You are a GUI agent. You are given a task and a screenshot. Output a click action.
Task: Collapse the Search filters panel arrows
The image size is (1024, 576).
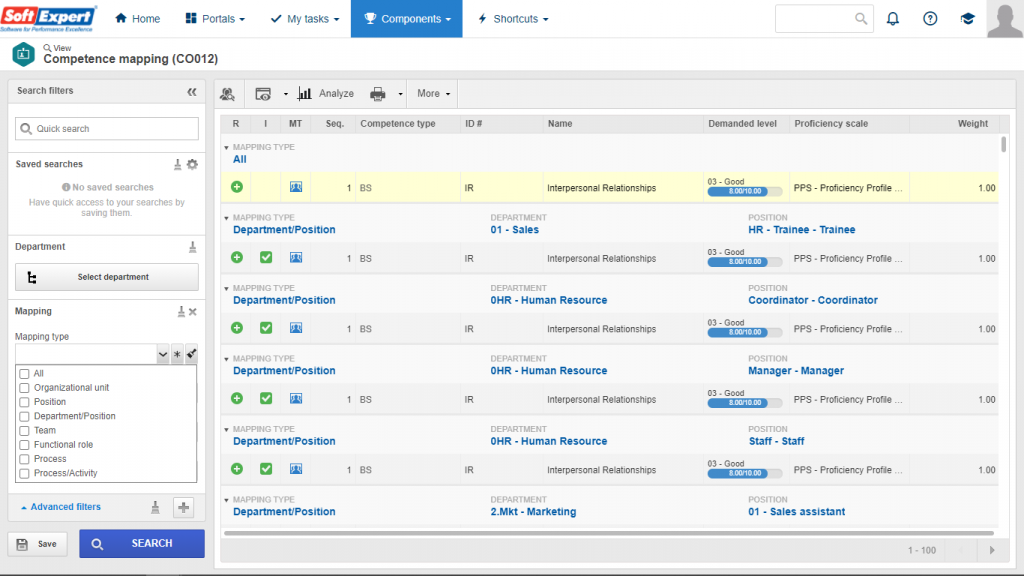191,91
